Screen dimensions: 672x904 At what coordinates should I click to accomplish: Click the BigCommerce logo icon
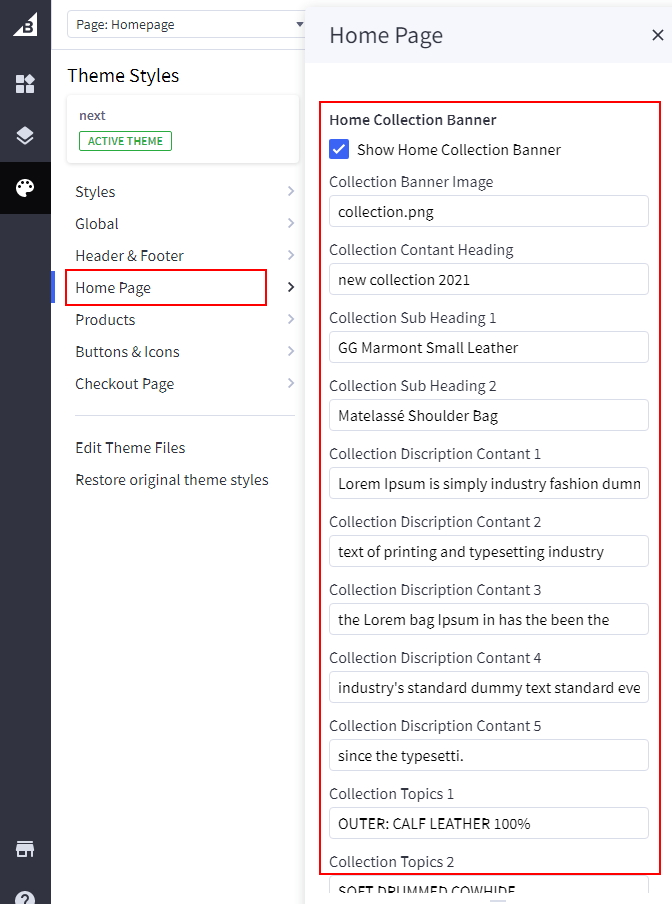[25, 24]
